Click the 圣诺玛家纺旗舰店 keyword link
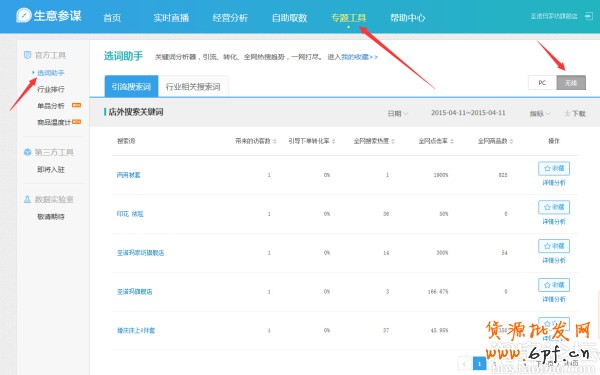600x375 pixels. 140,253
